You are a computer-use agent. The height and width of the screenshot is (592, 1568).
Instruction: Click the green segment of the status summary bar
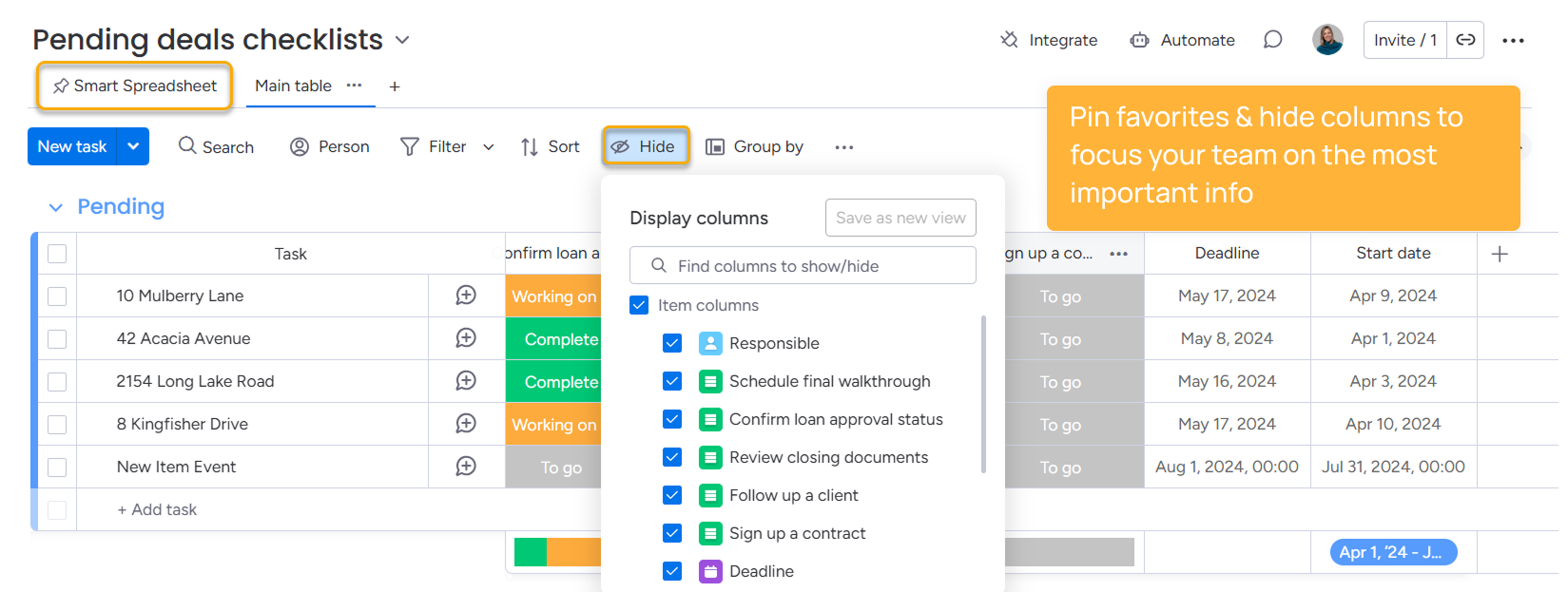[530, 552]
